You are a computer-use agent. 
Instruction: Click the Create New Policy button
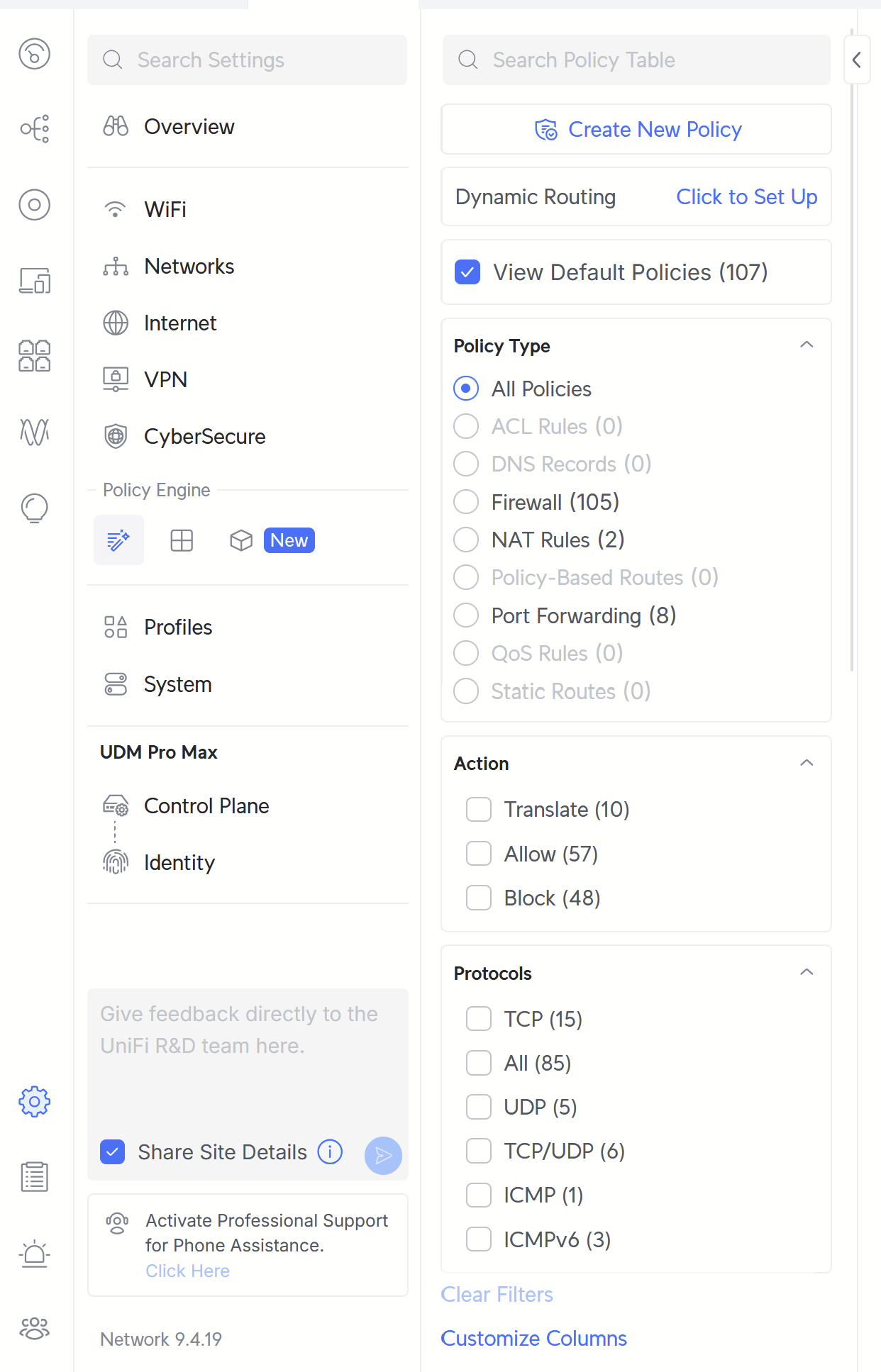[x=636, y=130]
